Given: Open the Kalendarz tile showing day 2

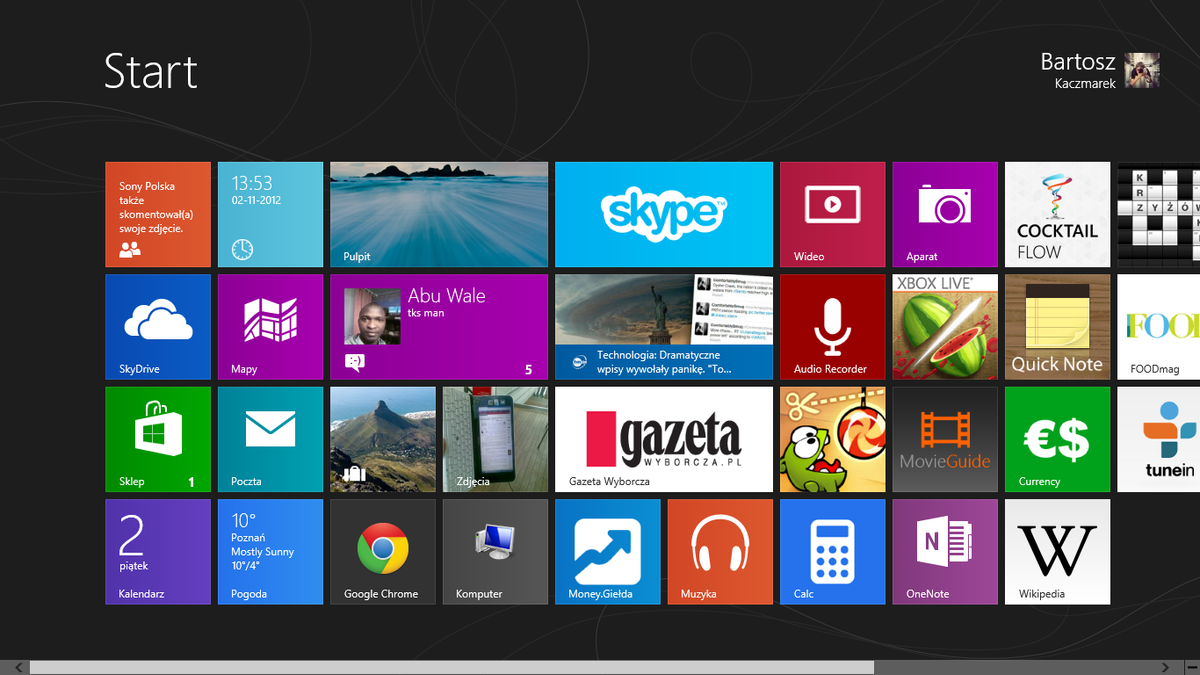Looking at the screenshot, I should tap(157, 551).
